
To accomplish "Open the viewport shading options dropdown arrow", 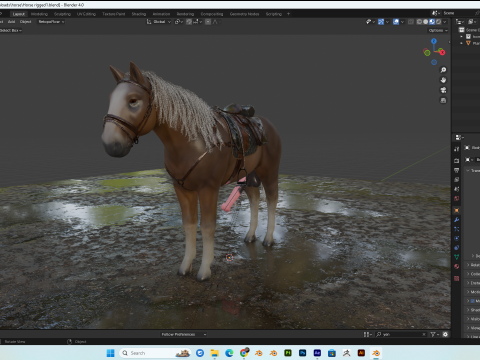I will coord(445,22).
